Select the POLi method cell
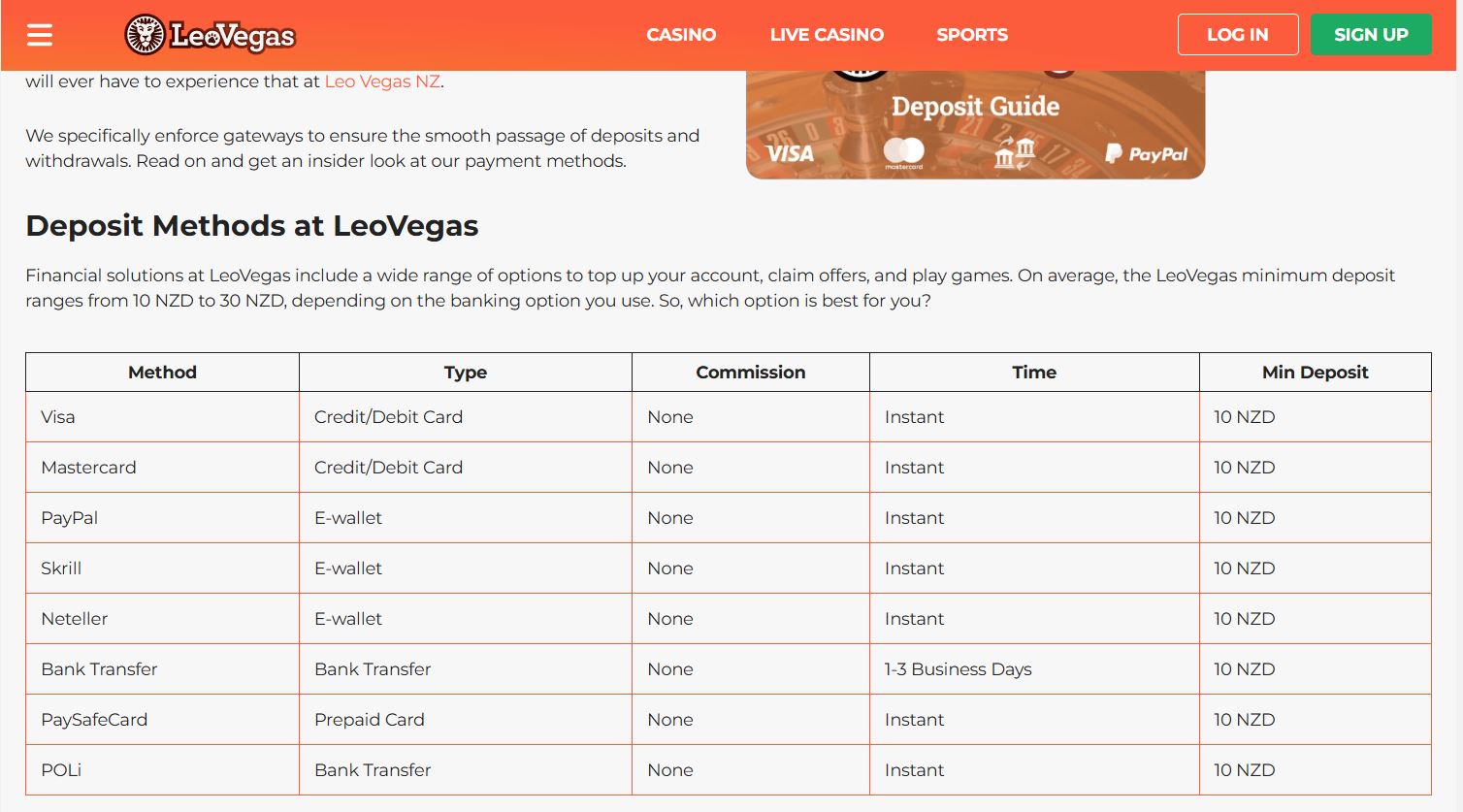This screenshot has height=812, width=1463. (x=162, y=770)
